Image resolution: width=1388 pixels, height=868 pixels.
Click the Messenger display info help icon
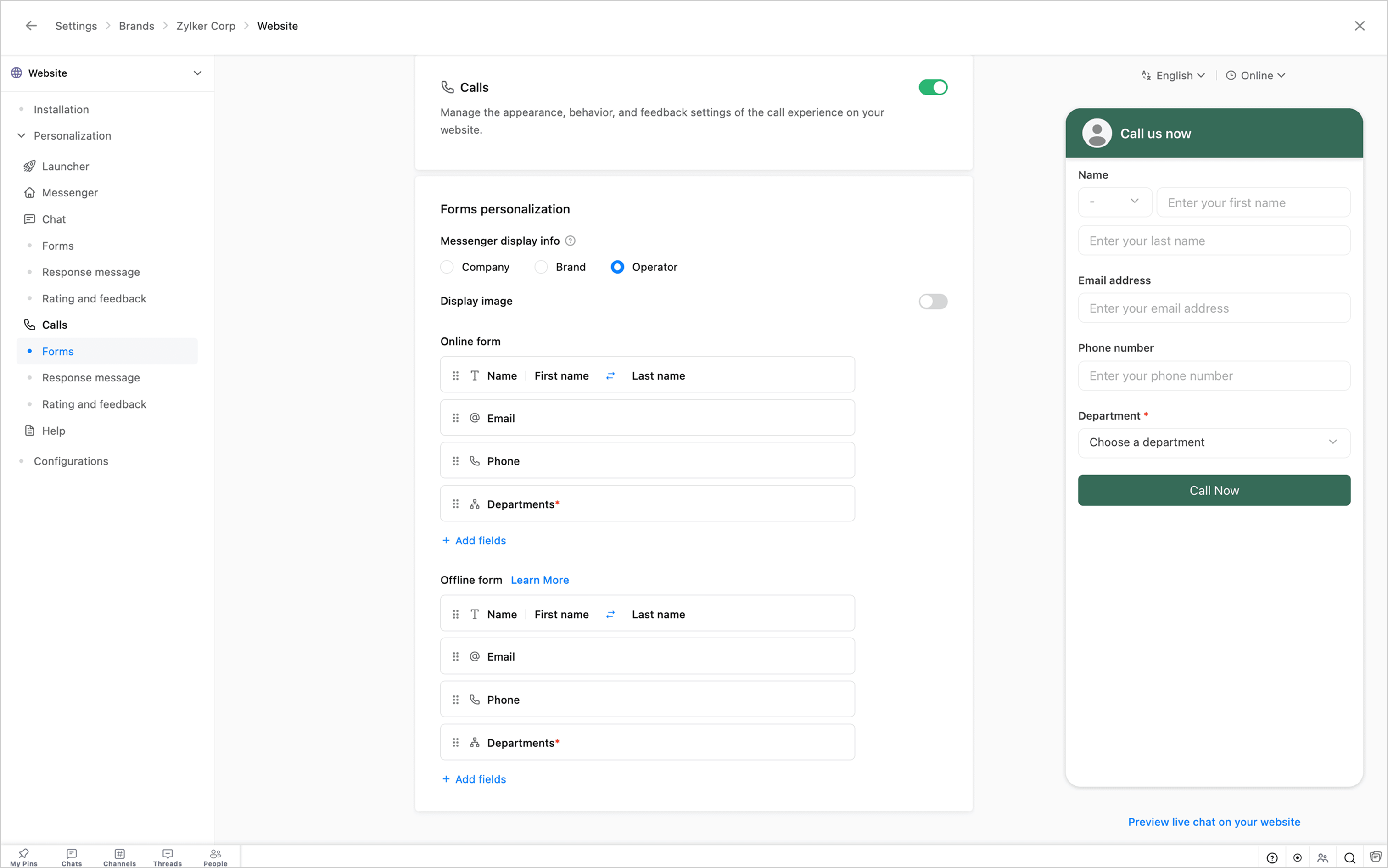[570, 241]
